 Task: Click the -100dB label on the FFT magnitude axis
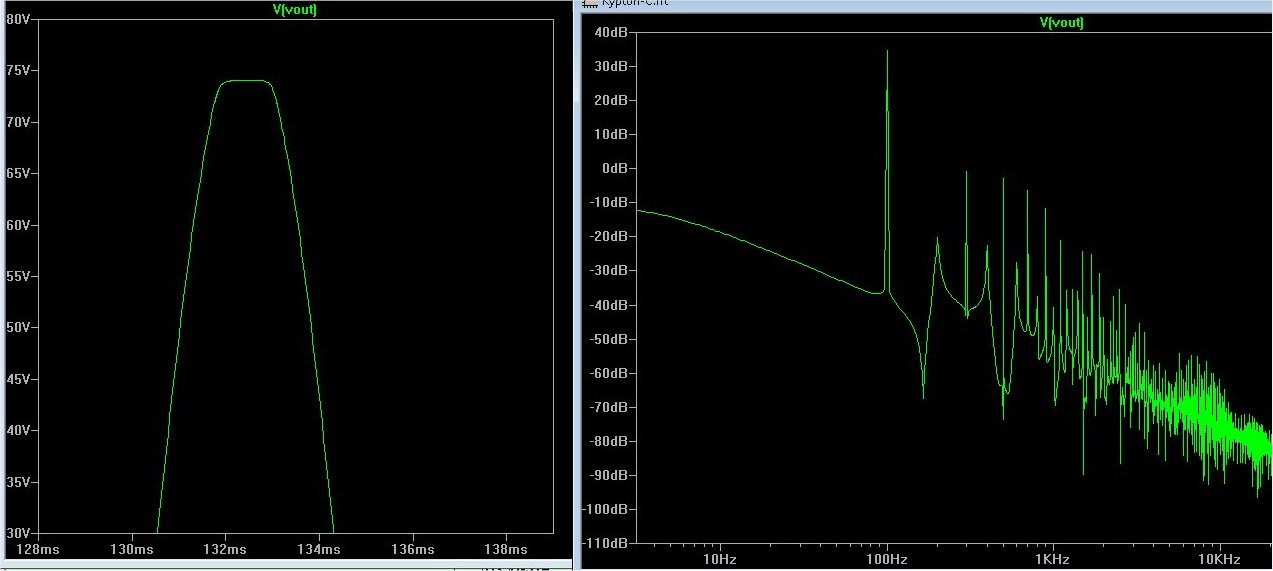pyautogui.click(x=605, y=509)
